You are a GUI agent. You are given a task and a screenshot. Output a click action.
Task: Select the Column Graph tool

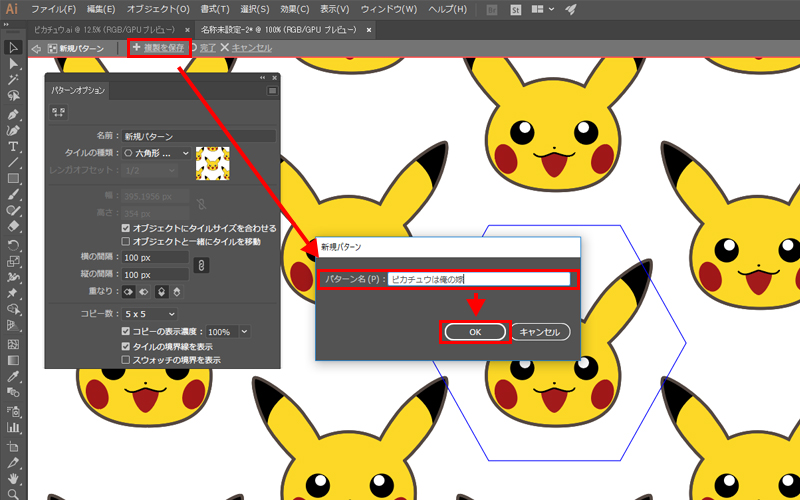pos(13,428)
